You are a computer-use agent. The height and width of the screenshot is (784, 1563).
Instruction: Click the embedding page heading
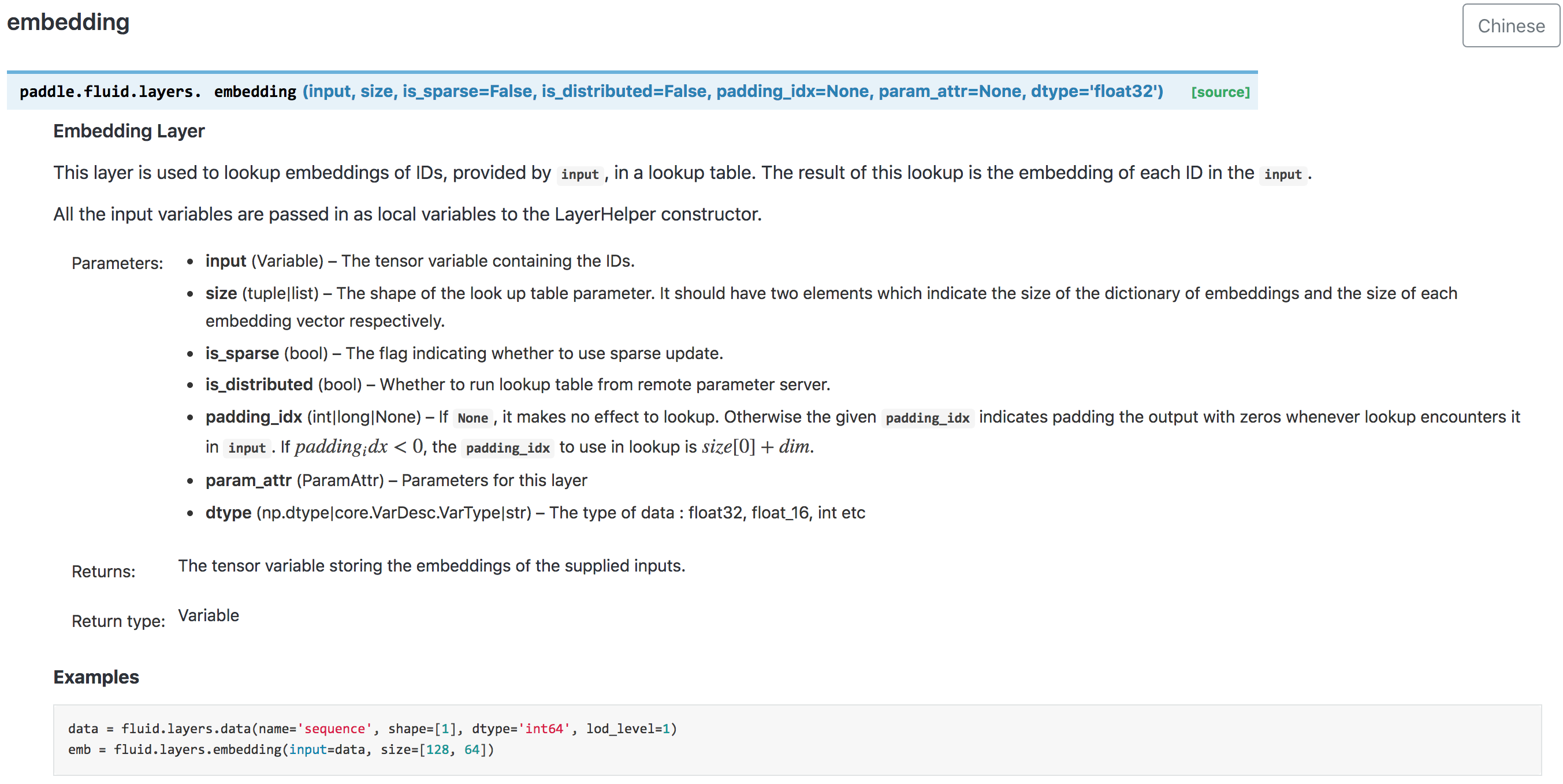click(x=68, y=23)
